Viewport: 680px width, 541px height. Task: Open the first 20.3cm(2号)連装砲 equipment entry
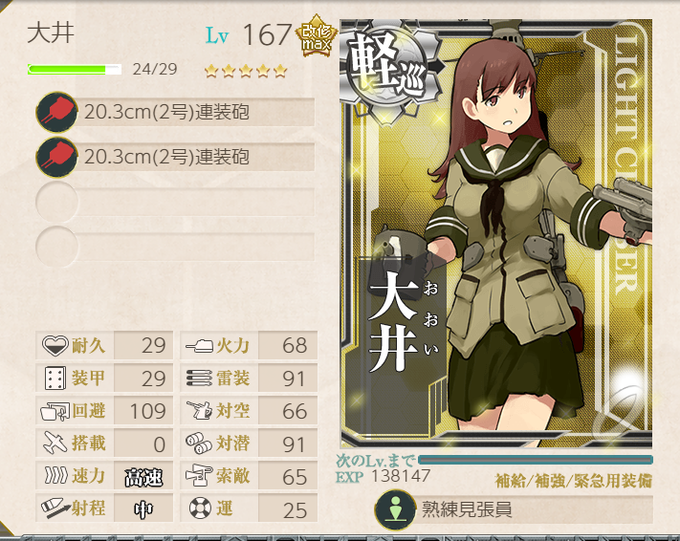pos(175,112)
